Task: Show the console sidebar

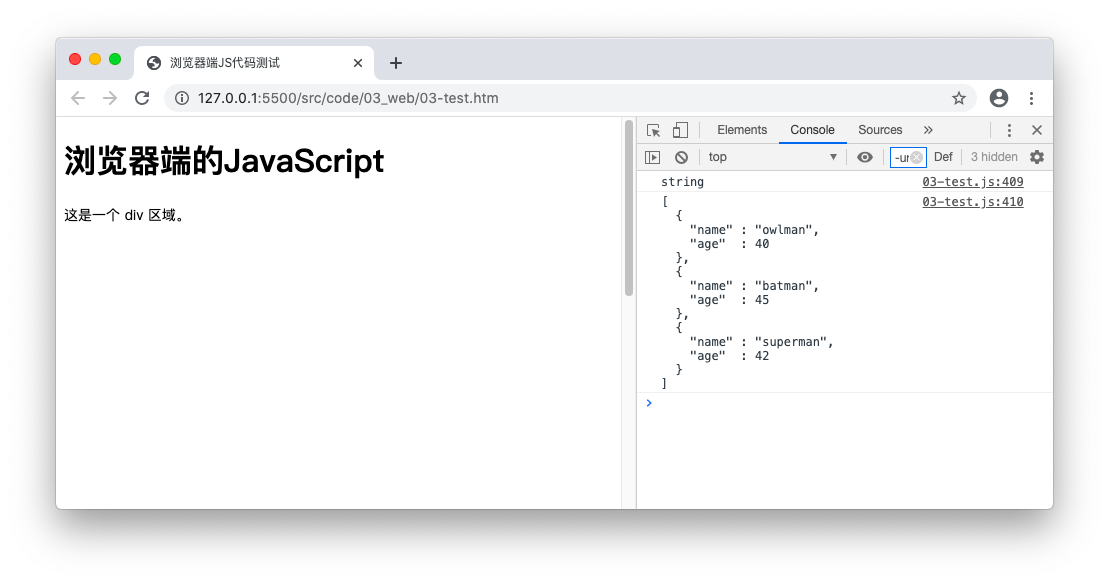Action: (x=653, y=157)
